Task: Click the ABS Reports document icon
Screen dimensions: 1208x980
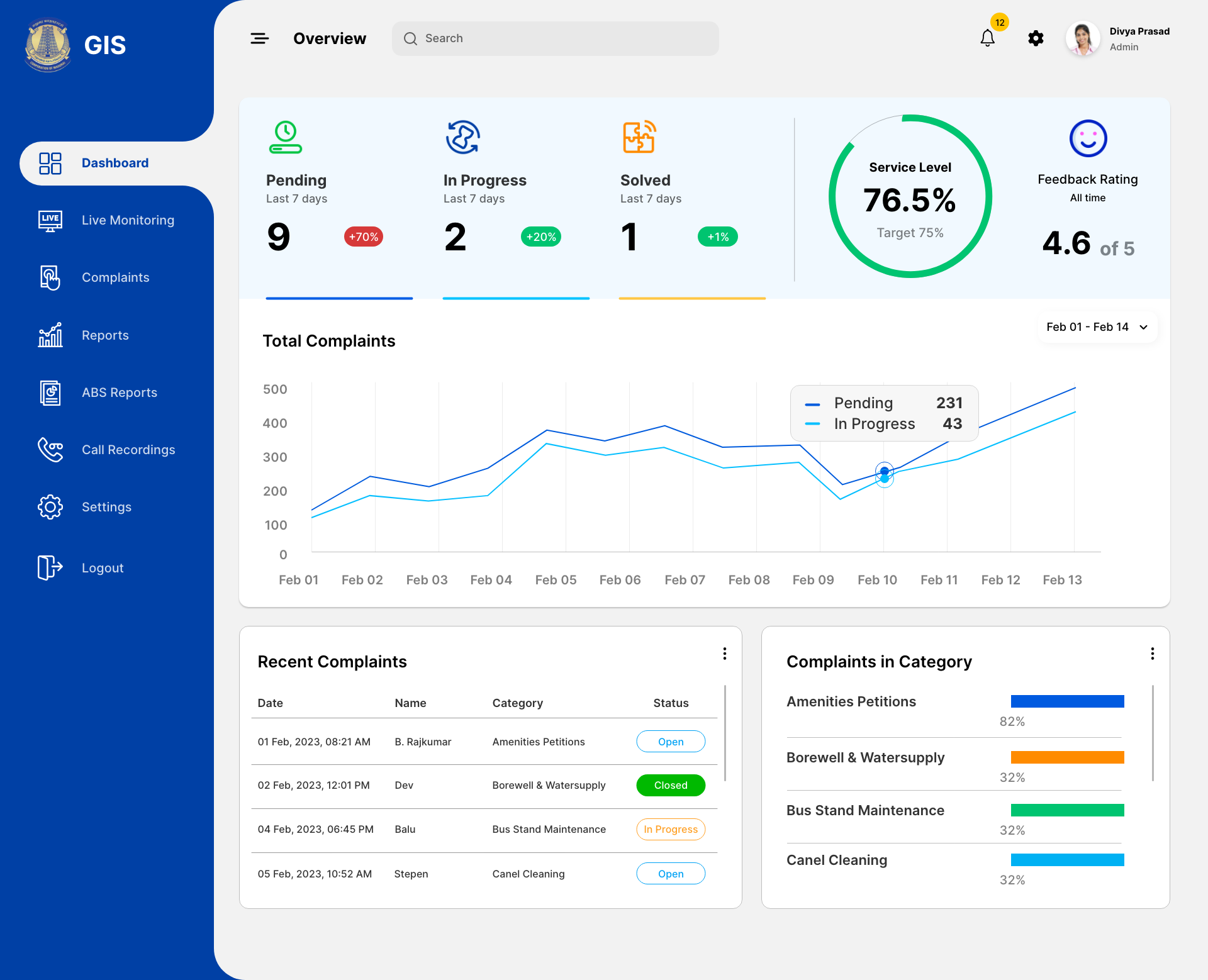Action: coord(50,393)
